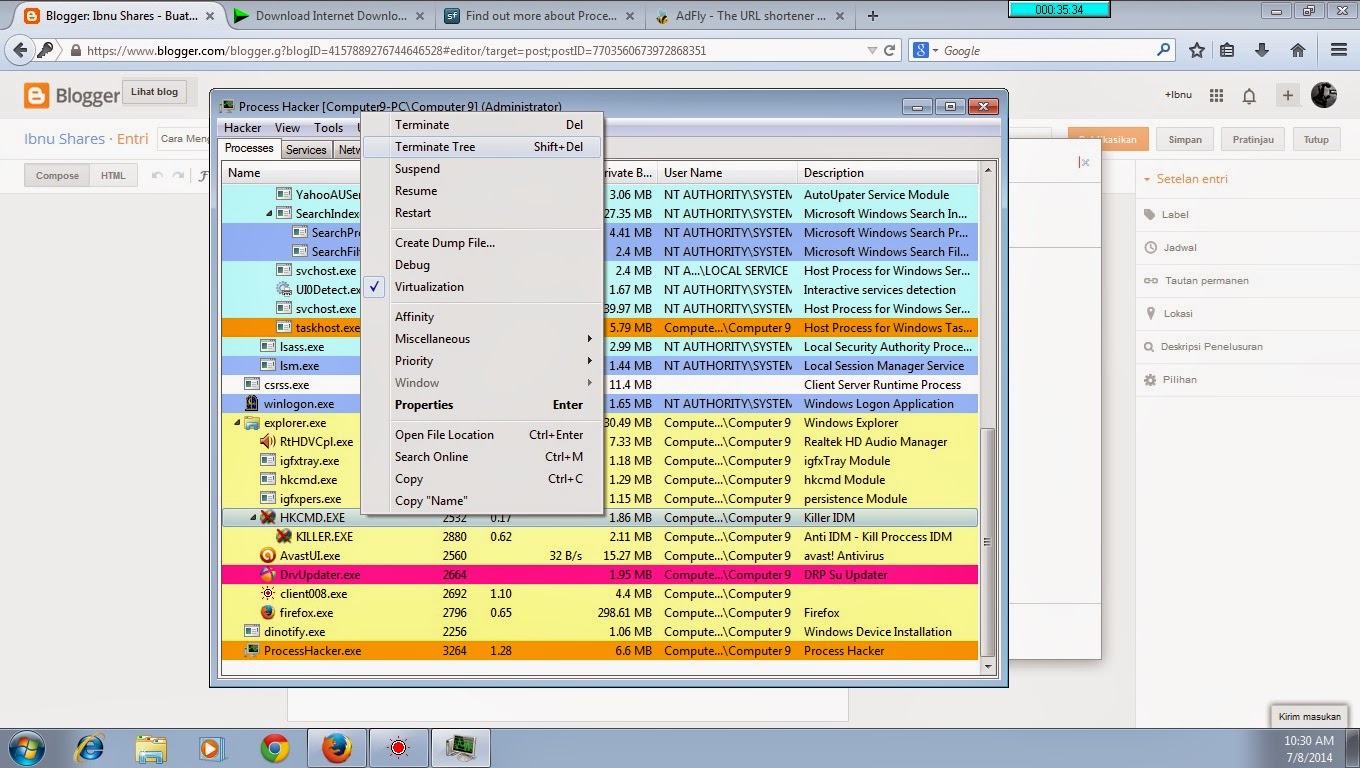Switch the Blogger editor to HTML mode
Screen dimensions: 1360x768
(113, 176)
